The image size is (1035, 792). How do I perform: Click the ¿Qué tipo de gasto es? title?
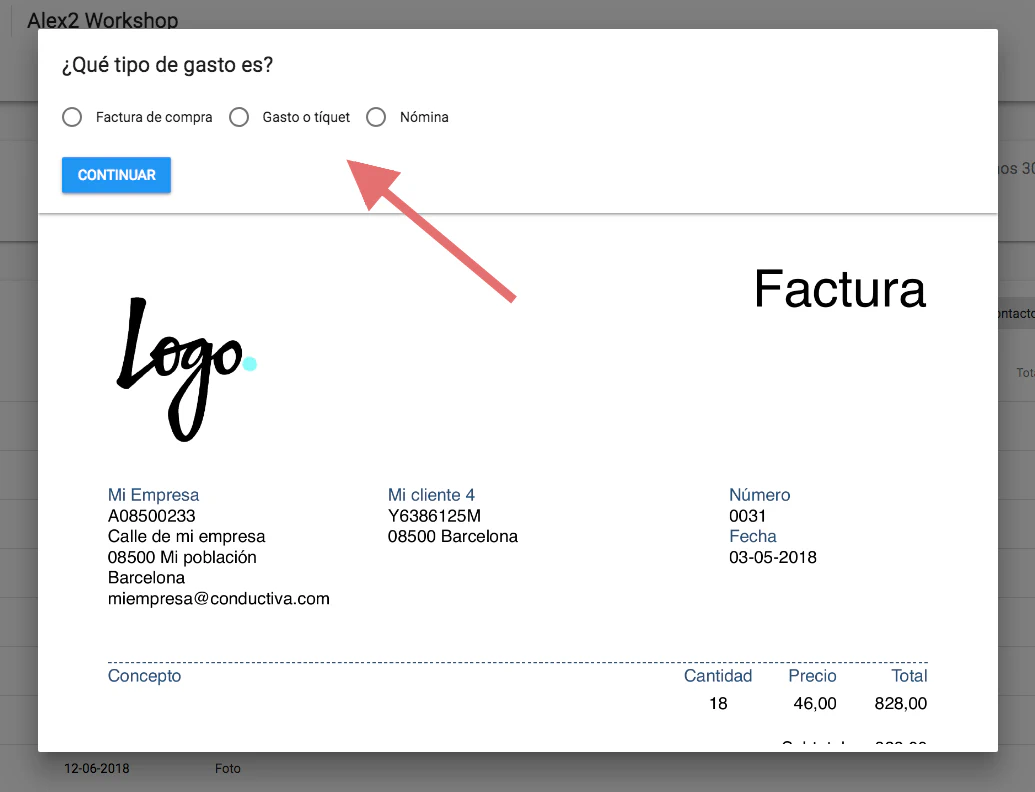167,66
